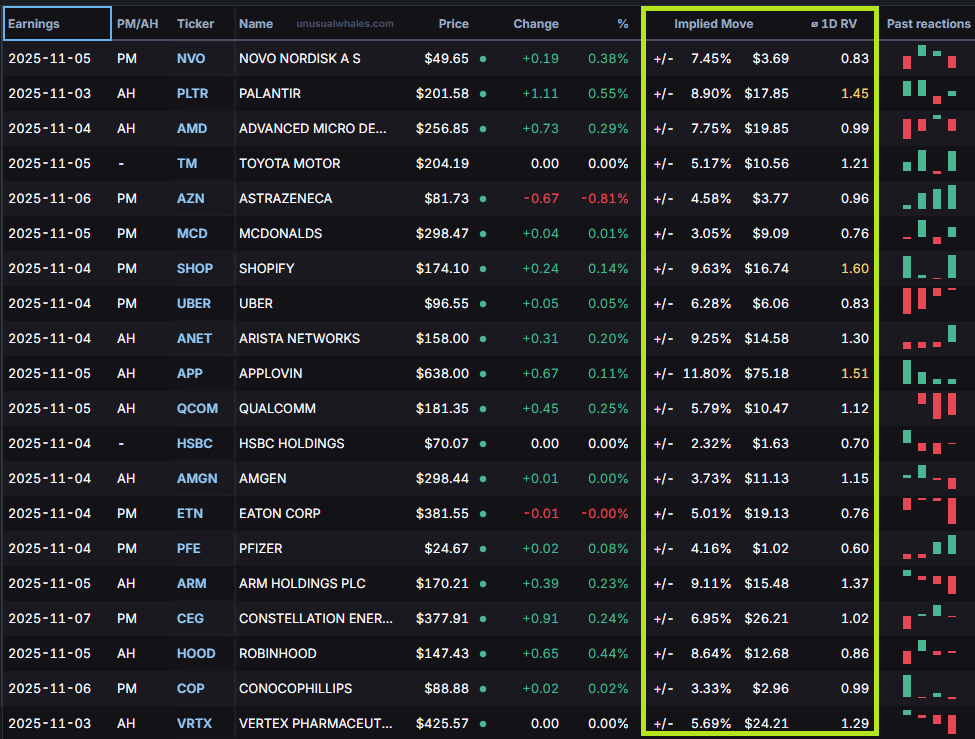
Task: View the COP past reactions bar chart
Action: click(929, 687)
